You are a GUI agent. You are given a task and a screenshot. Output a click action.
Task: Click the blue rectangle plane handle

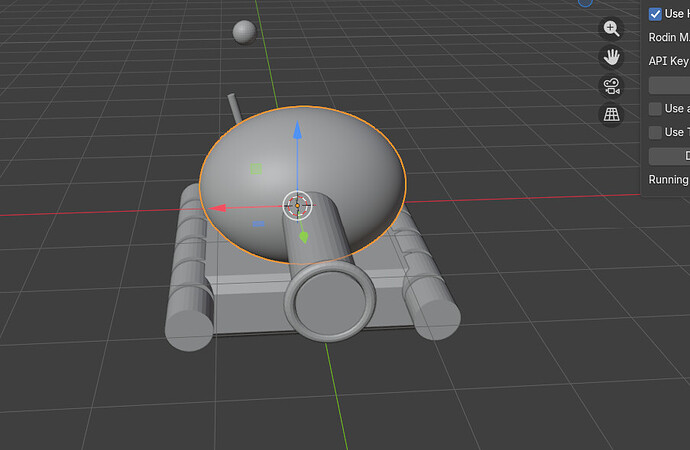(259, 224)
